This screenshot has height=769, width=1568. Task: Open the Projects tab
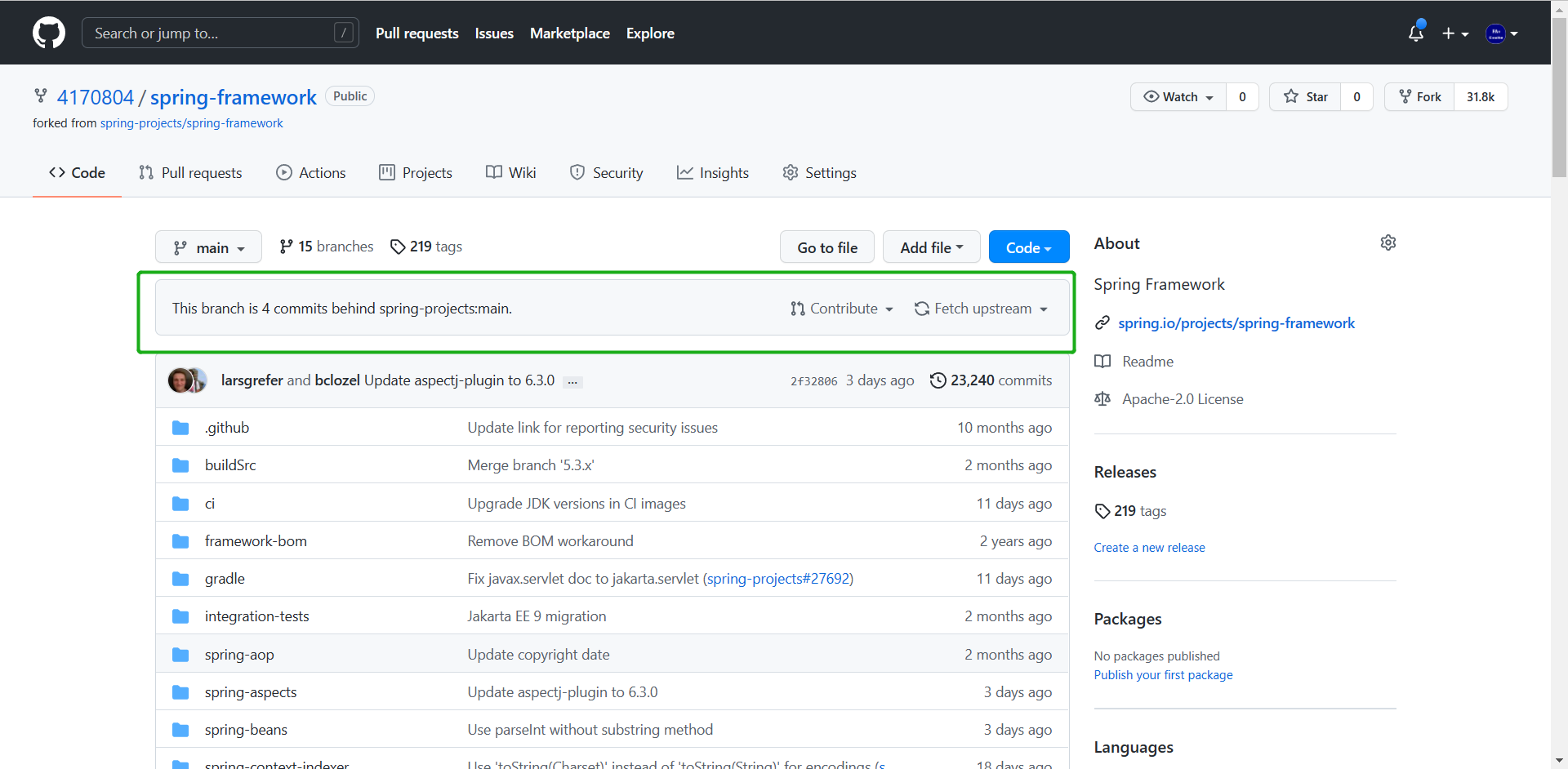[416, 173]
